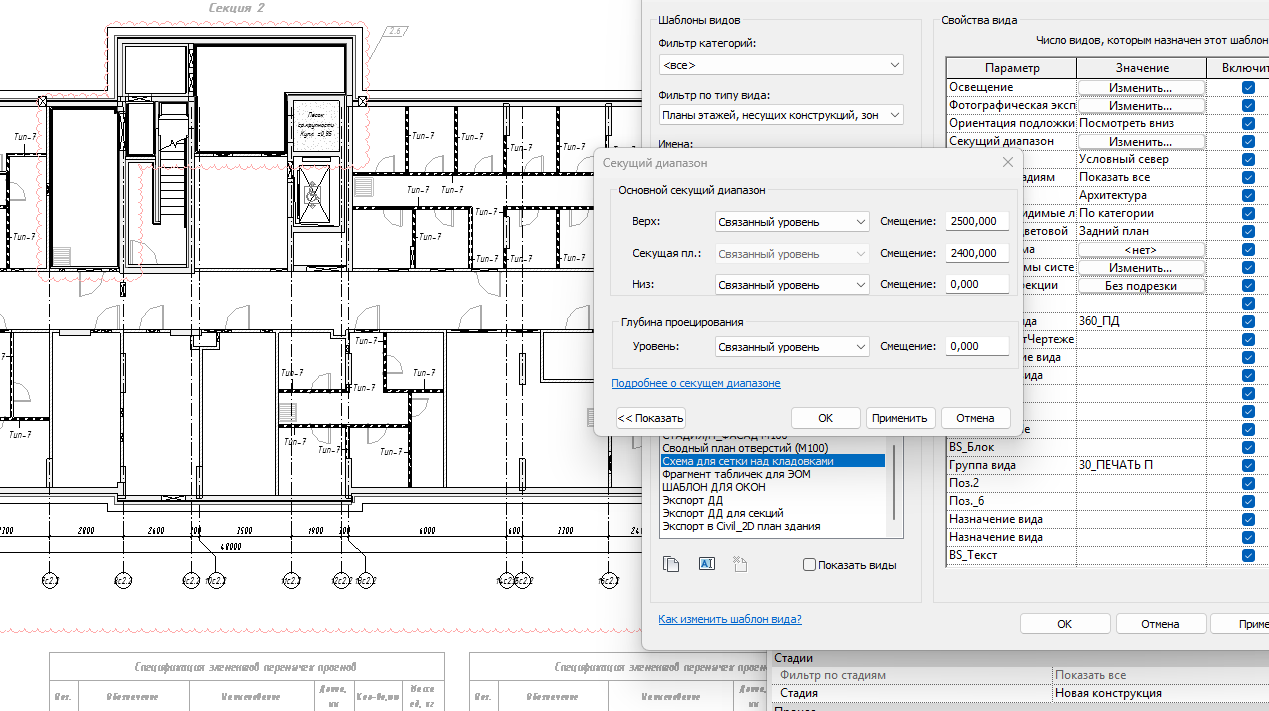
Task: Close the Секущий диапазон dialog with X
Action: [x=1007, y=162]
